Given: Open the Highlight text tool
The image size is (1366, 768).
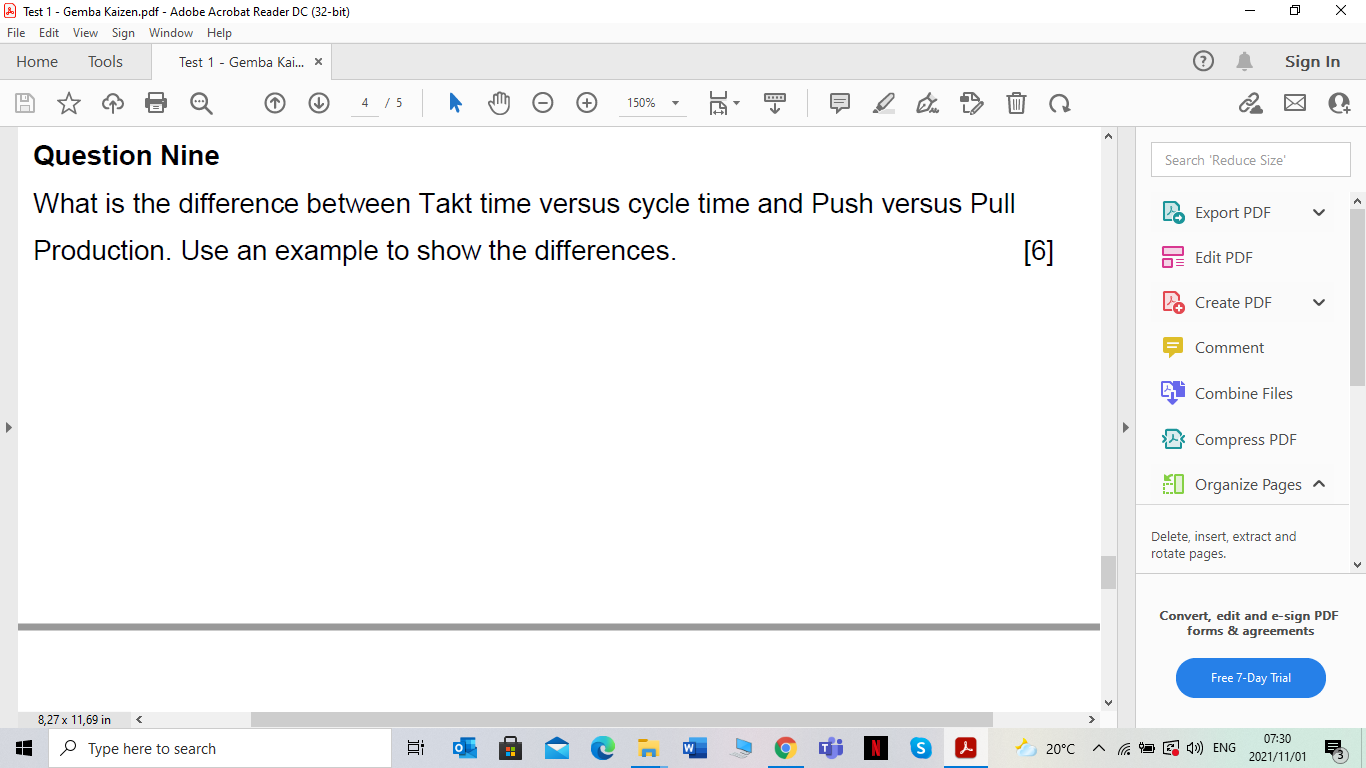Looking at the screenshot, I should coord(883,103).
